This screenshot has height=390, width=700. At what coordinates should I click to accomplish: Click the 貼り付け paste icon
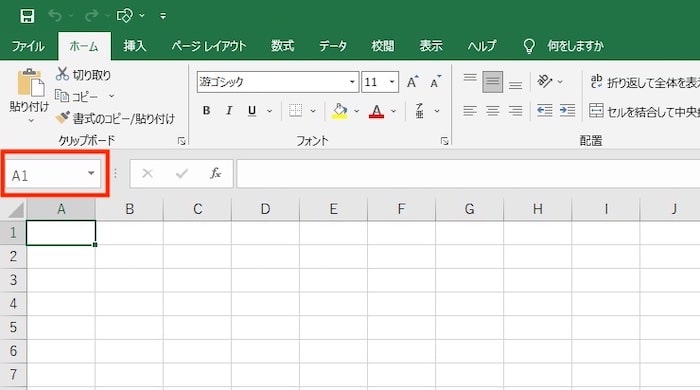click(x=30, y=83)
